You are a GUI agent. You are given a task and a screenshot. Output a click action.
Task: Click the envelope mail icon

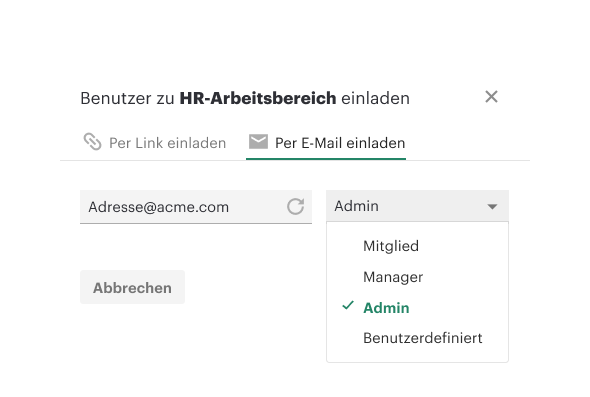pyautogui.click(x=258, y=142)
